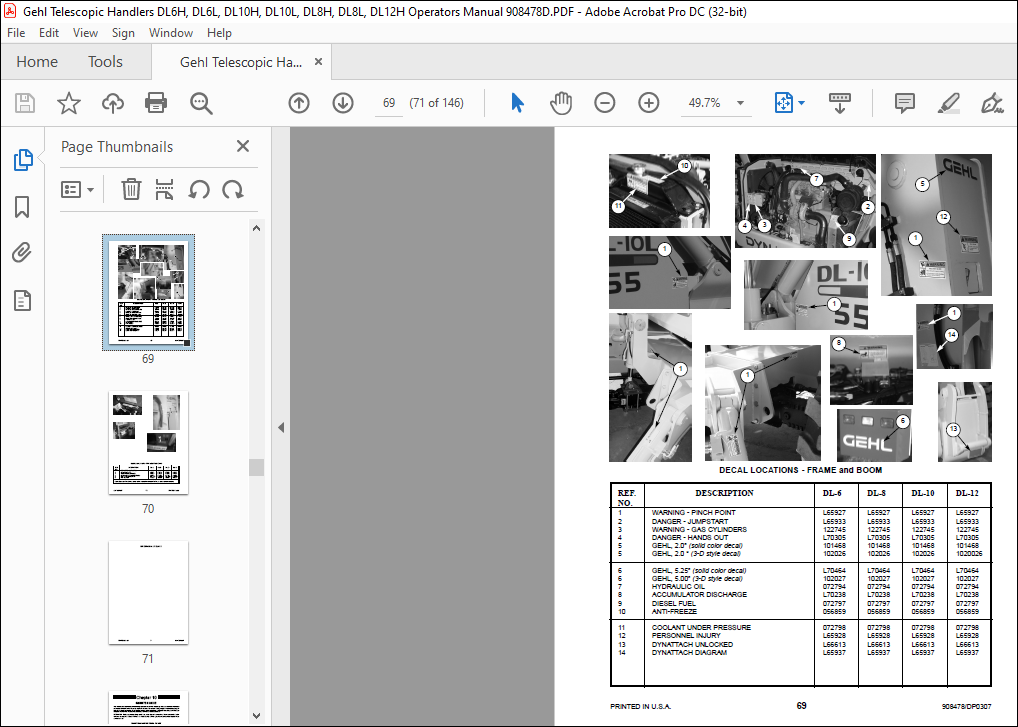The width and height of the screenshot is (1018, 727).
Task: Open thumbnails options dropdown menu
Action: coord(77,190)
